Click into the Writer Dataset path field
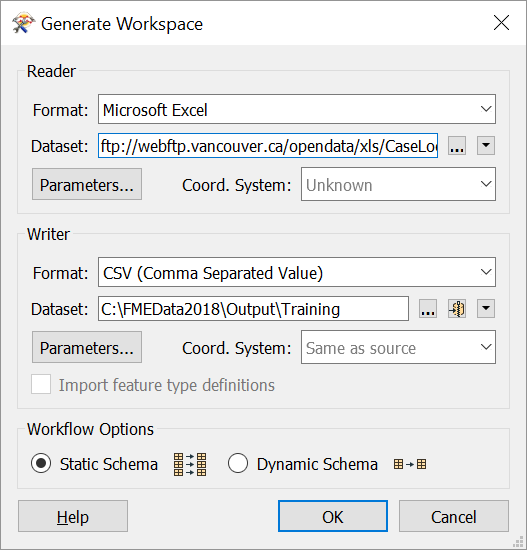 tap(253, 309)
